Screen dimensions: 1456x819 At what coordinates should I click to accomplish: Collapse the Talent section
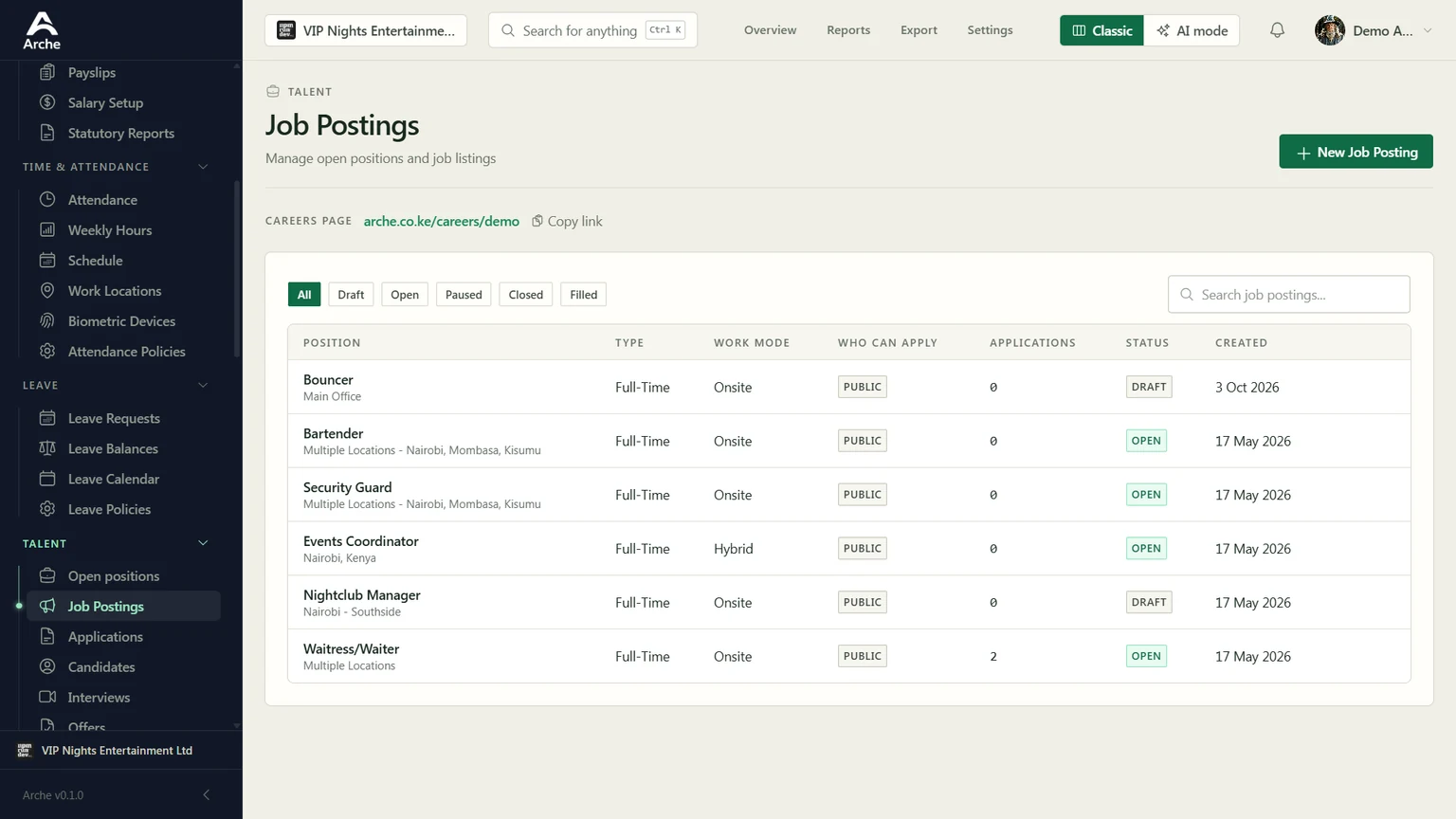tap(203, 543)
